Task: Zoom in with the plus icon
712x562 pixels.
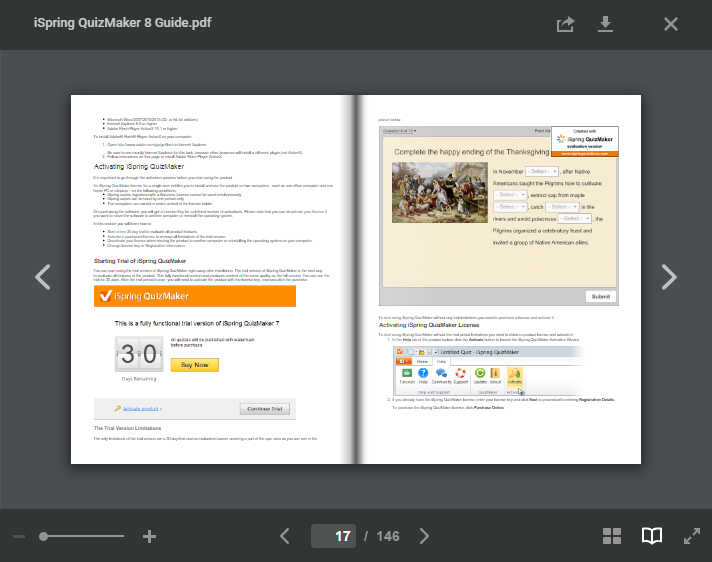Action: coord(149,537)
